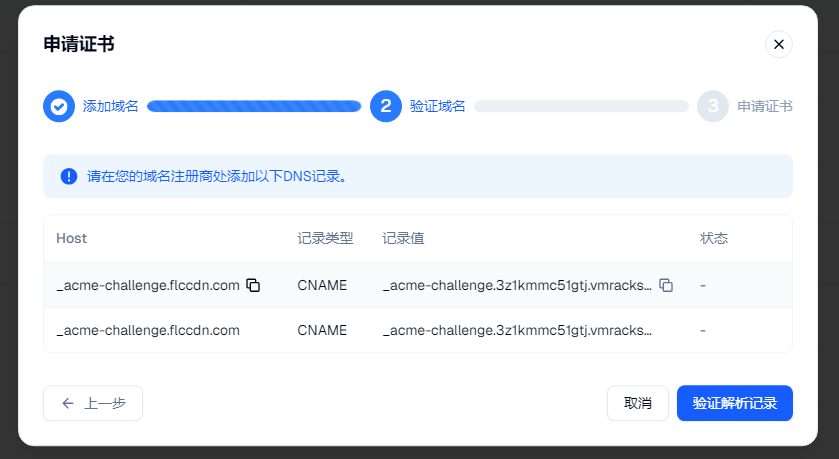Copy the first row 记录值 value
The width and height of the screenshot is (839, 459).
[x=666, y=285]
